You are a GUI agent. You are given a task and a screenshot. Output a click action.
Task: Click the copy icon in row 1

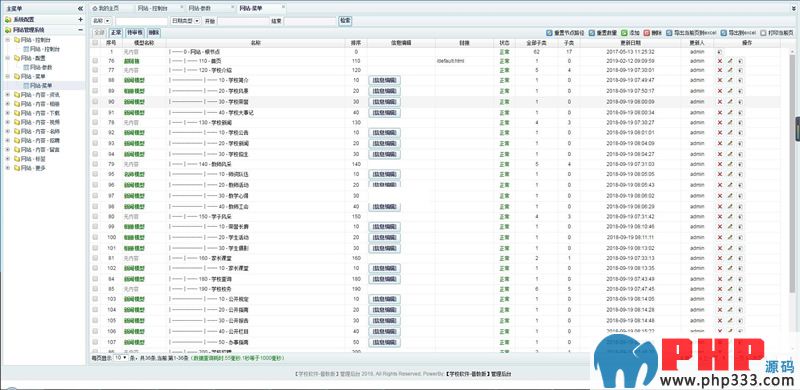click(719, 52)
